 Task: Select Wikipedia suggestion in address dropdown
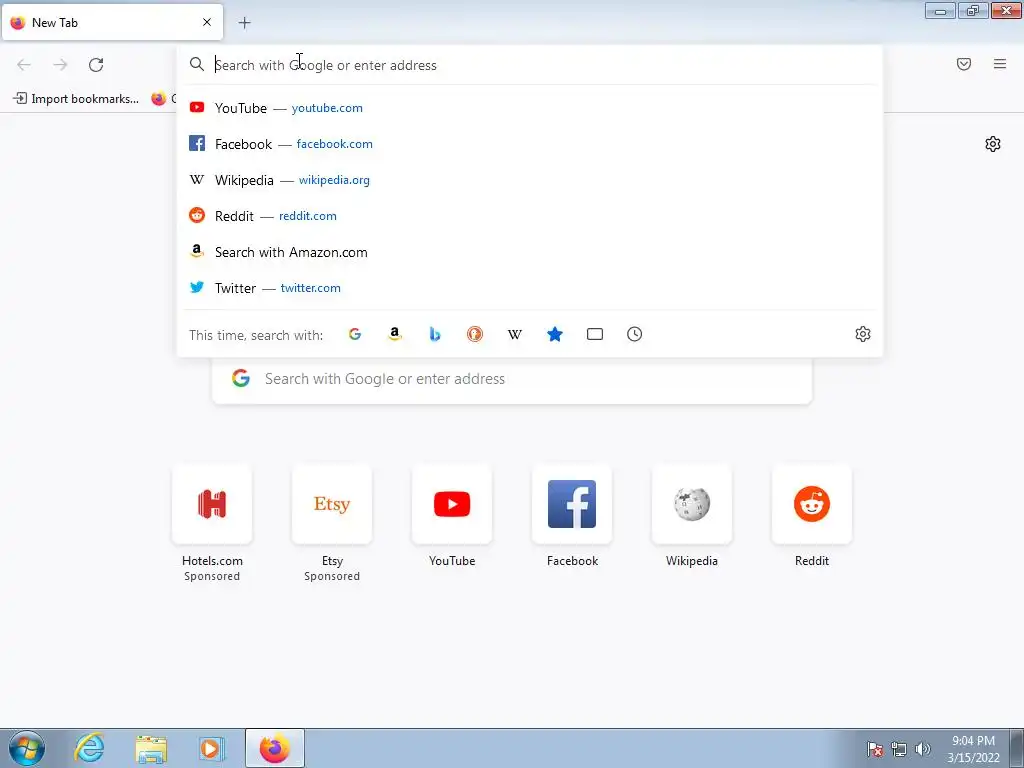530,180
